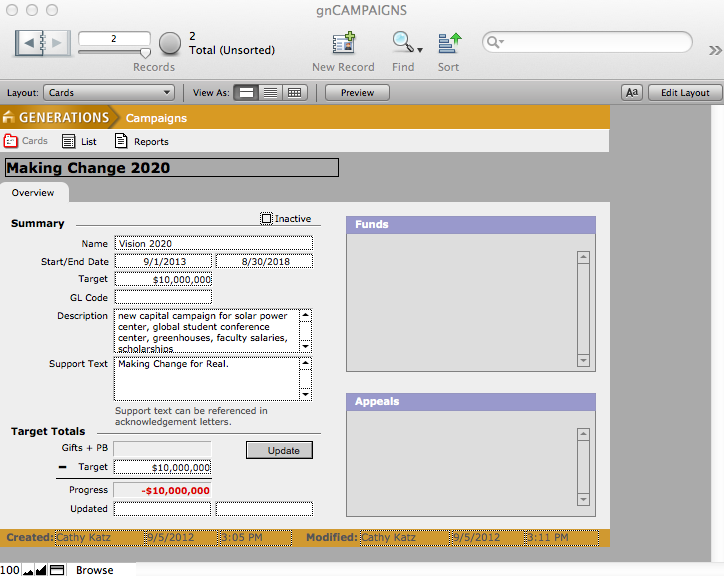Open the Find magnifier tool
724x576 pixels.
pos(402,43)
